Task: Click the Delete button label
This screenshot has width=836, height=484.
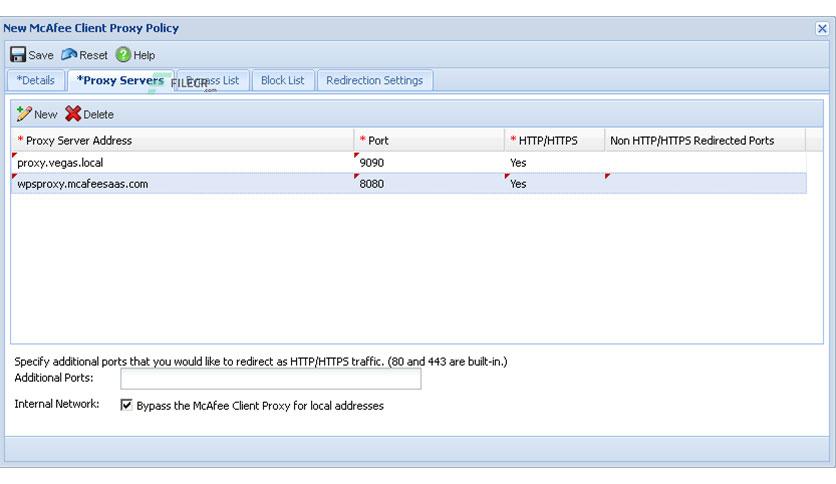Action: (99, 114)
